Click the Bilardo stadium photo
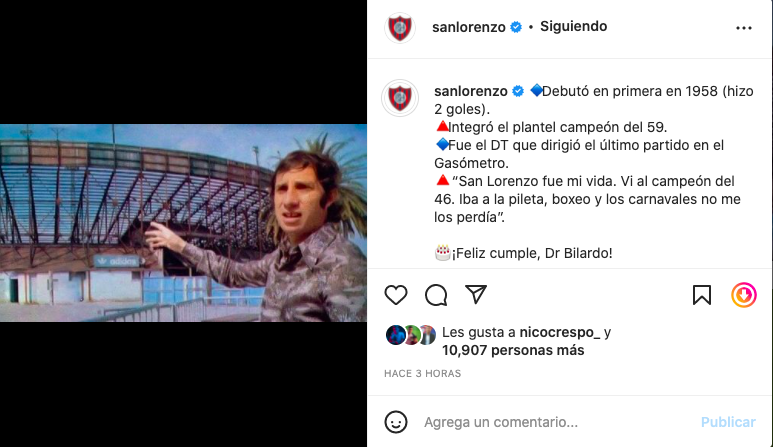This screenshot has height=447, width=773. click(183, 223)
